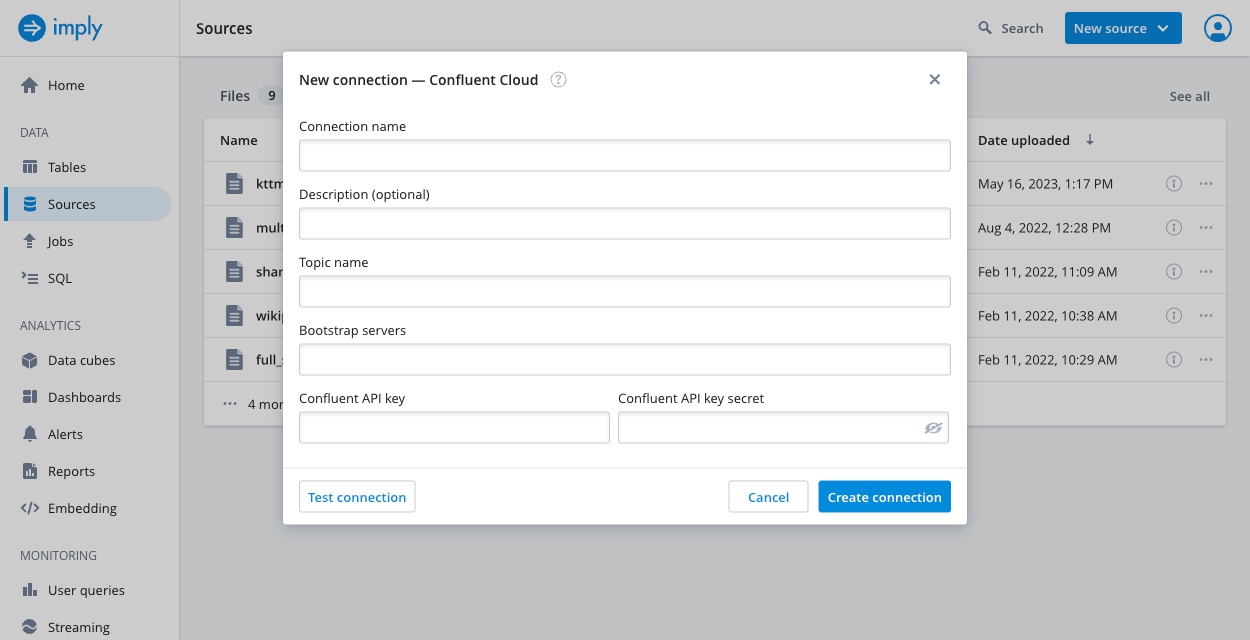Image resolution: width=1250 pixels, height=640 pixels.
Task: Select the Confluent API key input
Action: (454, 428)
